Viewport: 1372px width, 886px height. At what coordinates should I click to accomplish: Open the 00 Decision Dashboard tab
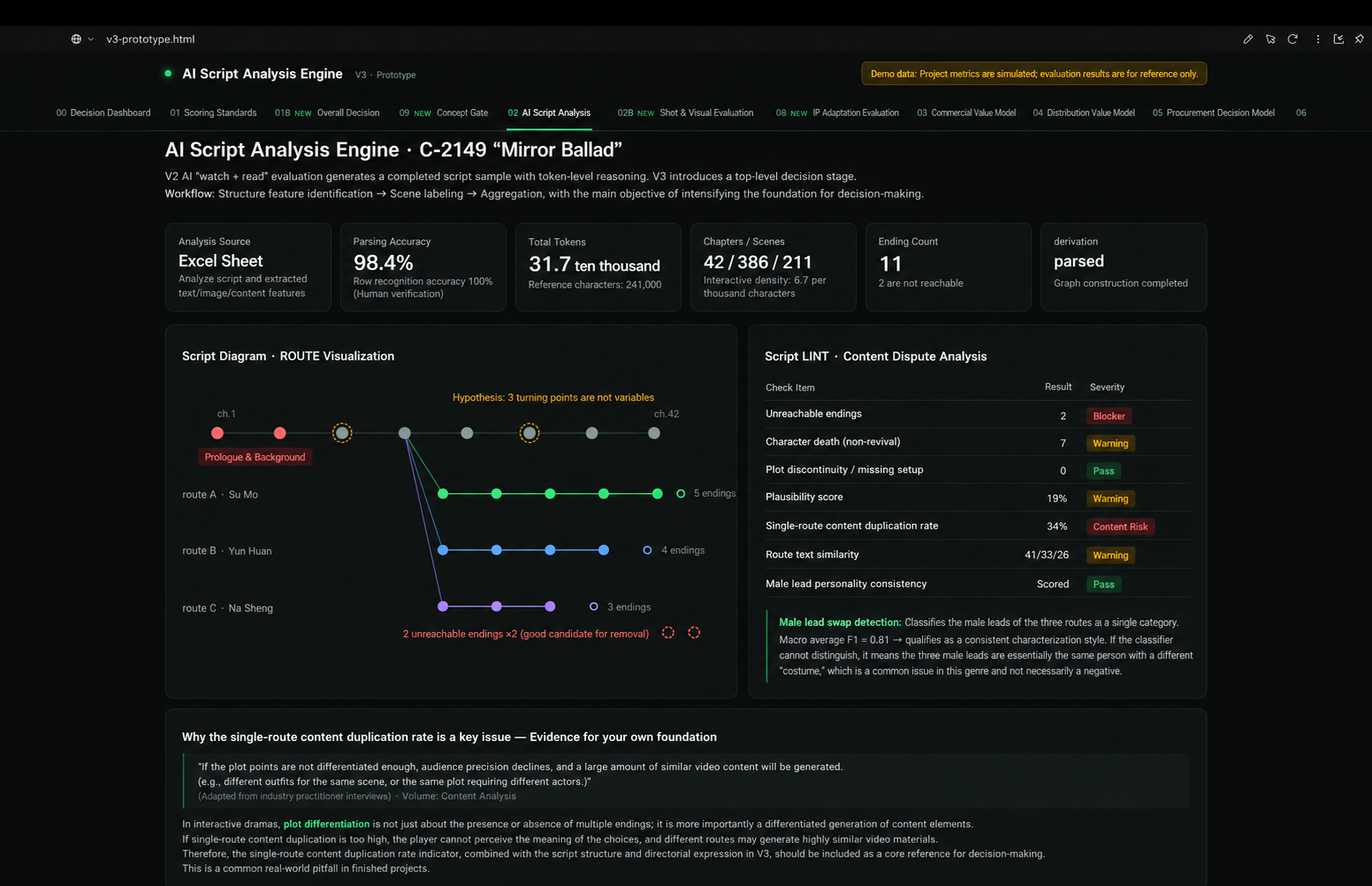pos(103,113)
